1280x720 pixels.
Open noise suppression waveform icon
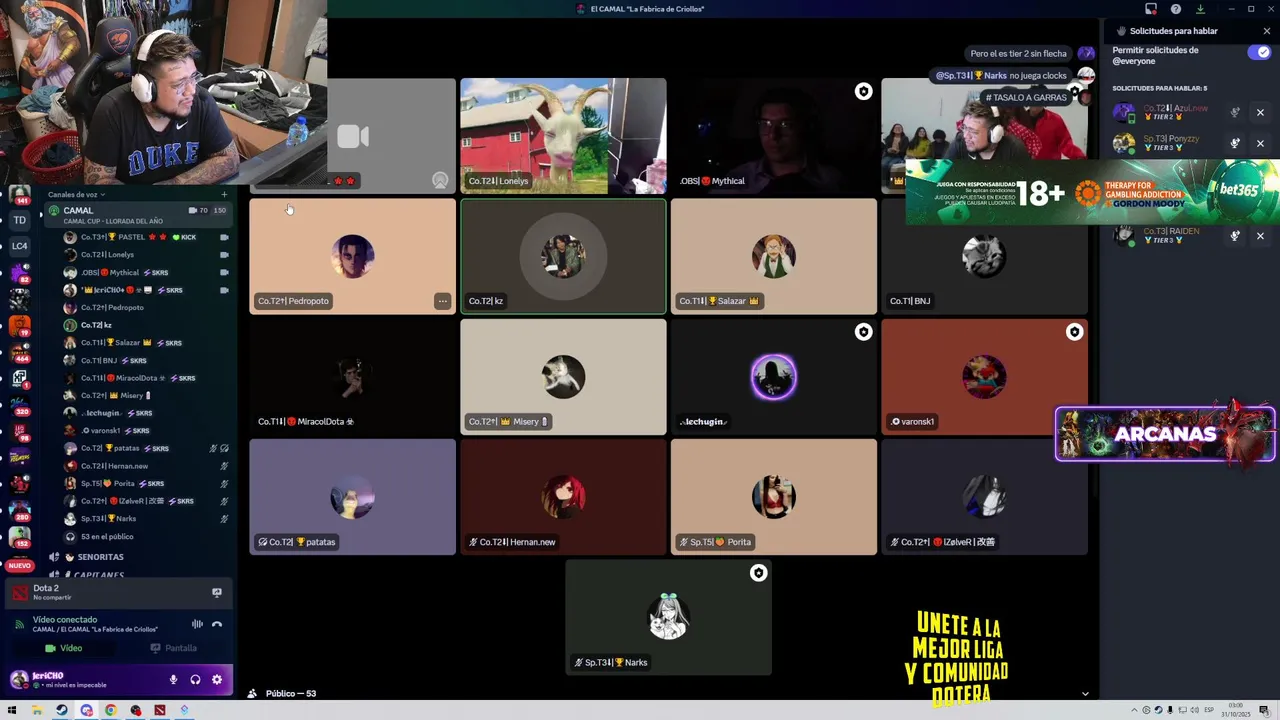pyautogui.click(x=197, y=624)
